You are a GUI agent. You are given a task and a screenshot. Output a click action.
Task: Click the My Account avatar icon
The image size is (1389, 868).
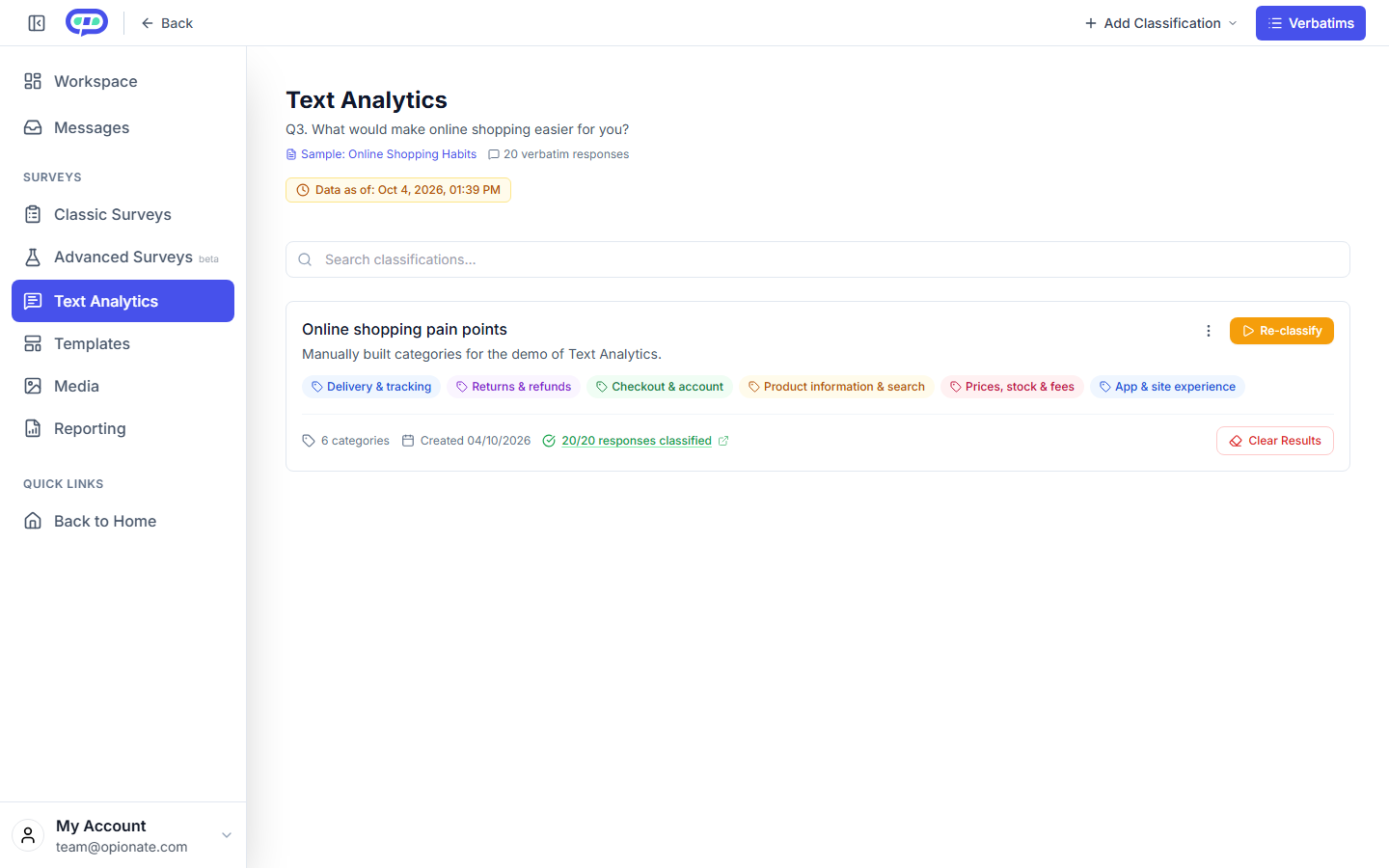[28, 835]
